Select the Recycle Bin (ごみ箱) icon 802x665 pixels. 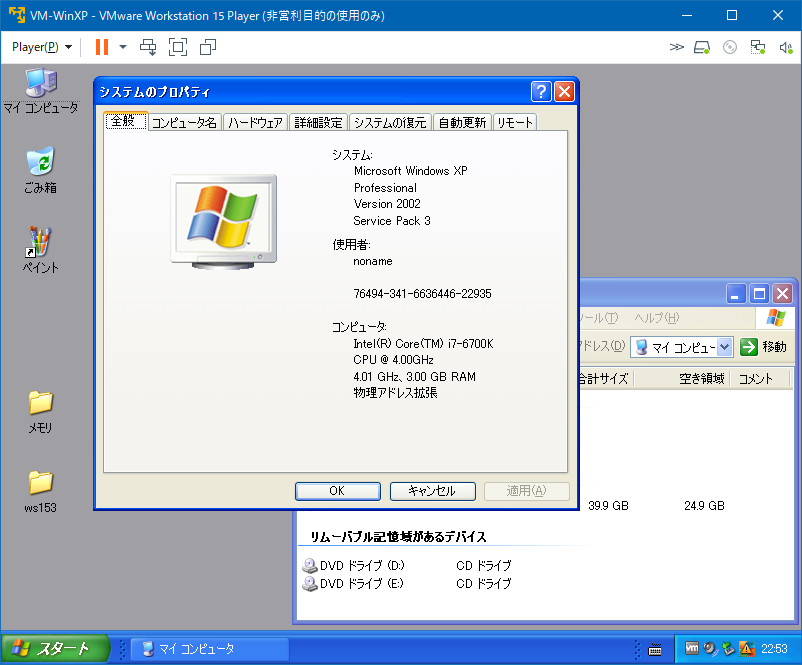[40, 170]
